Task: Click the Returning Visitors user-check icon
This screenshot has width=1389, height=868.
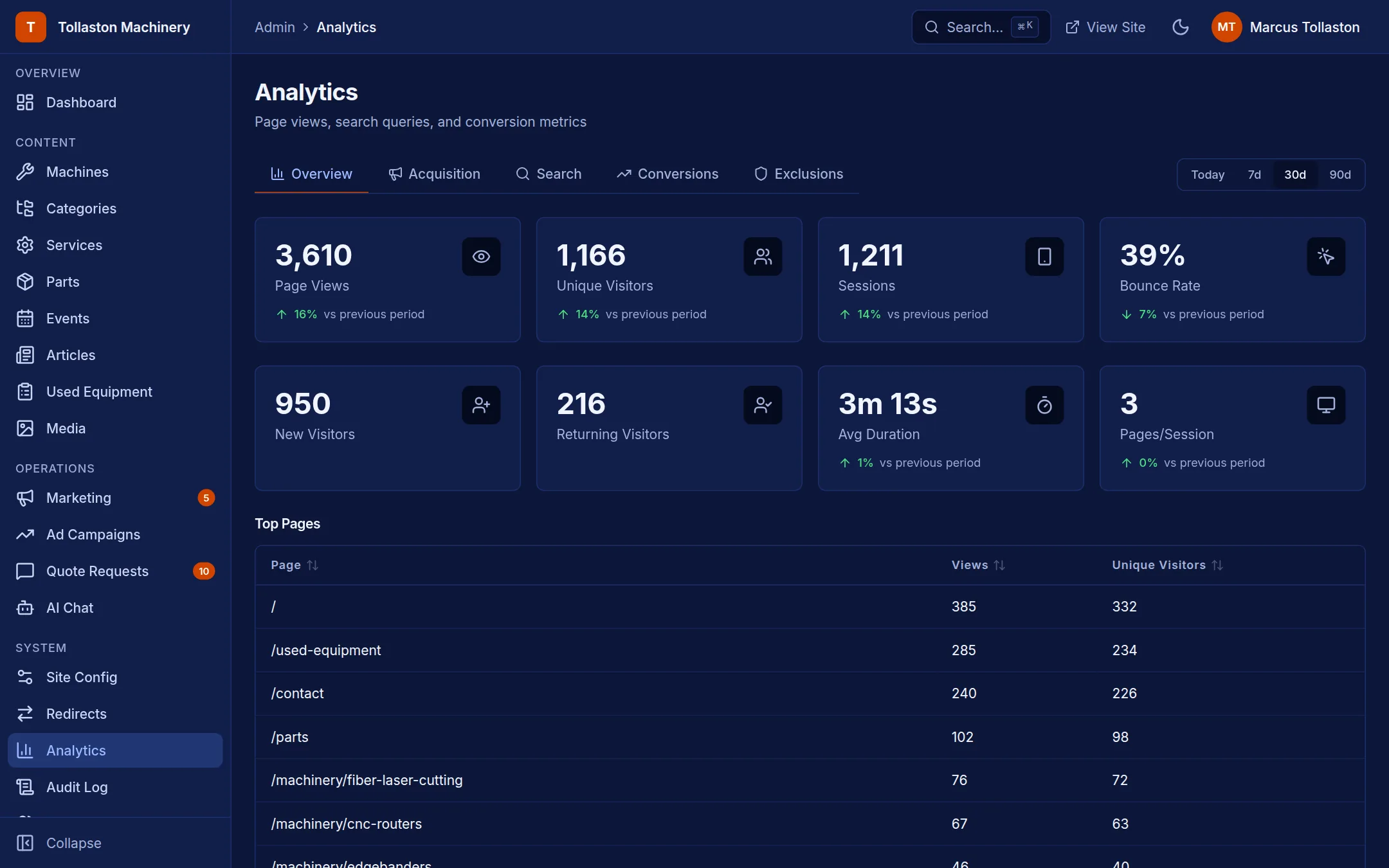Action: (x=763, y=405)
